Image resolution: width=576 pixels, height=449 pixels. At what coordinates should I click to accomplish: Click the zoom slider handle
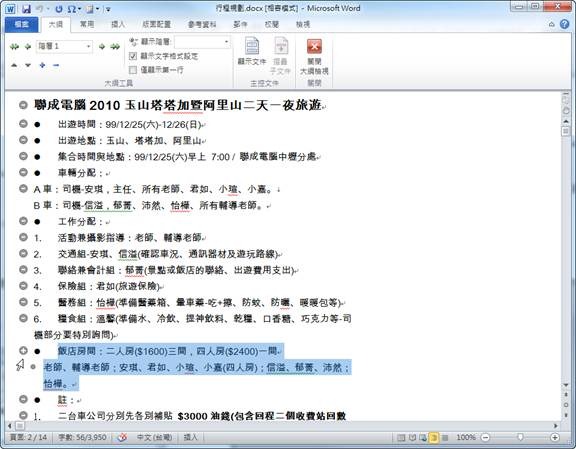click(520, 437)
